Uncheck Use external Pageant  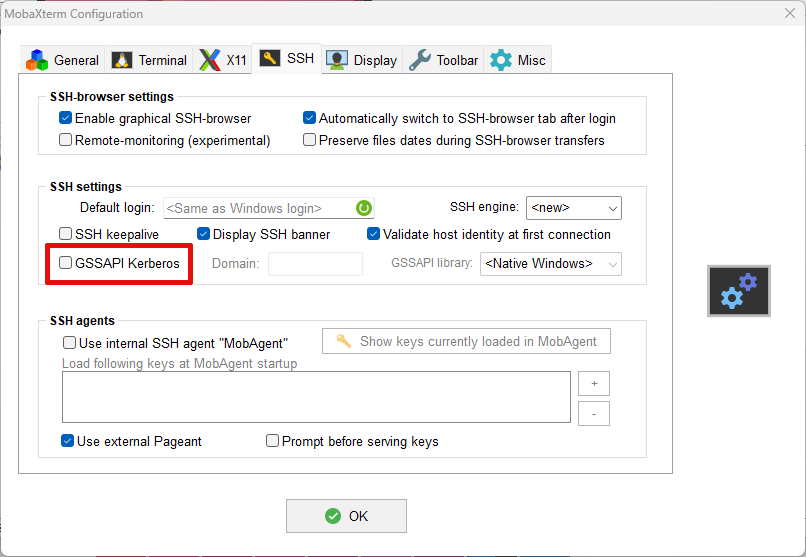[x=68, y=441]
